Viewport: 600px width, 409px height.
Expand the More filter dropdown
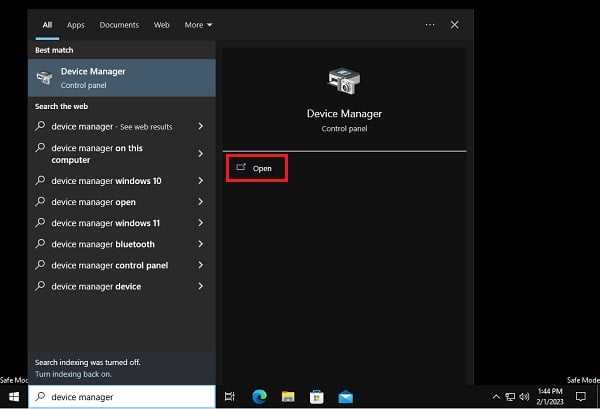point(198,24)
